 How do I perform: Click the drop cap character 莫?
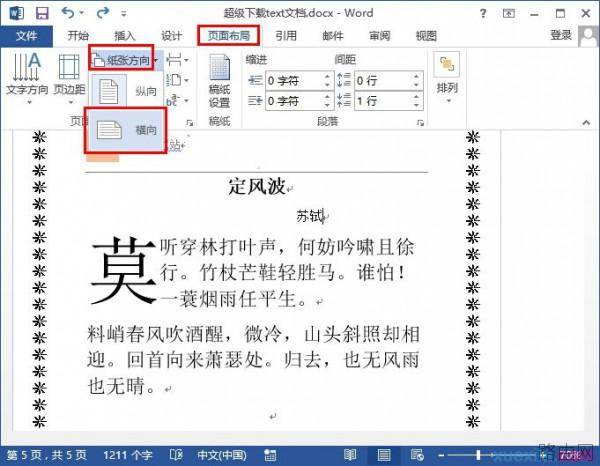124,270
